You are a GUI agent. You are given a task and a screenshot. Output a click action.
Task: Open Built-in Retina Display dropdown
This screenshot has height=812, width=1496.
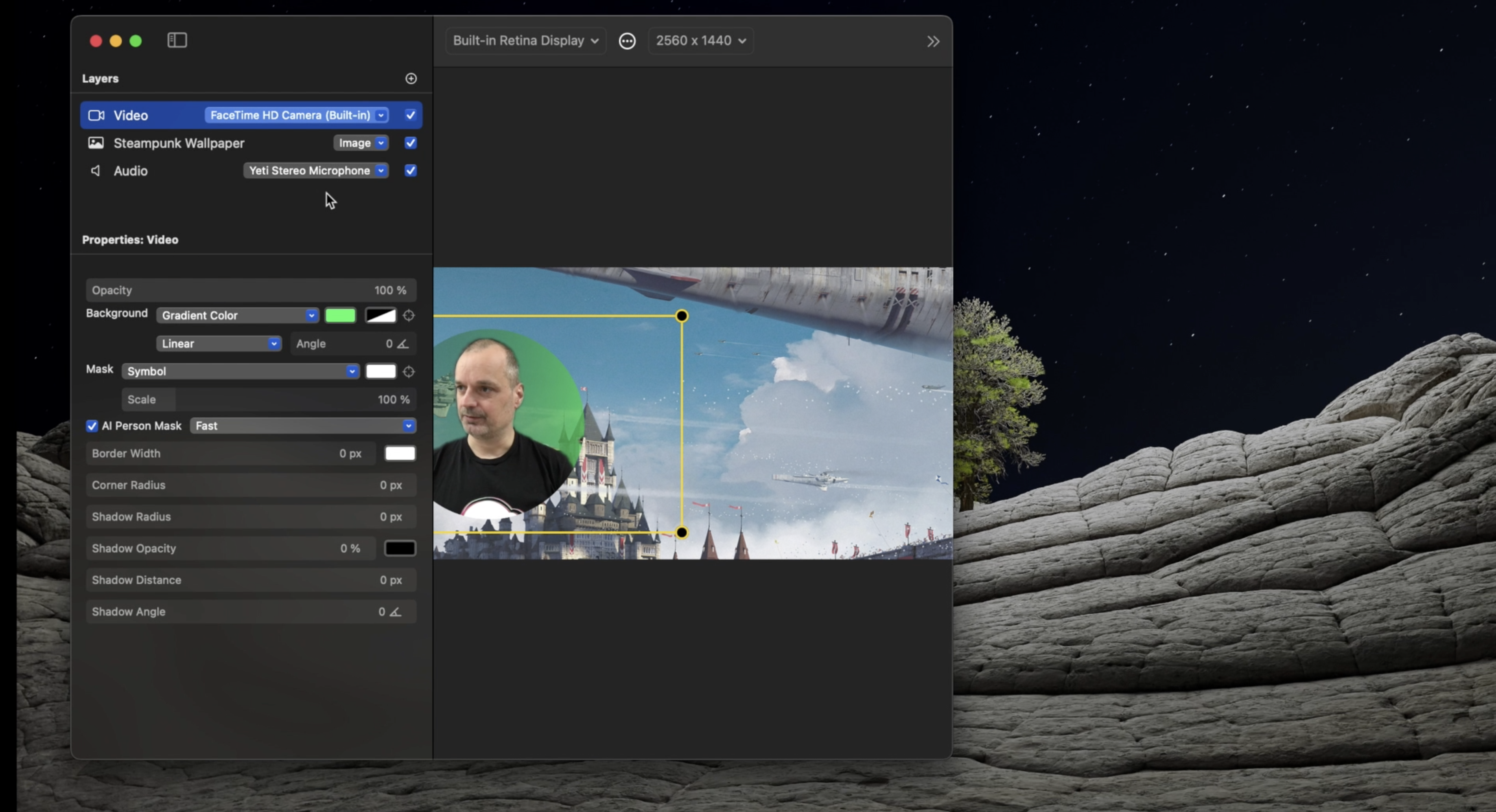[x=525, y=40]
